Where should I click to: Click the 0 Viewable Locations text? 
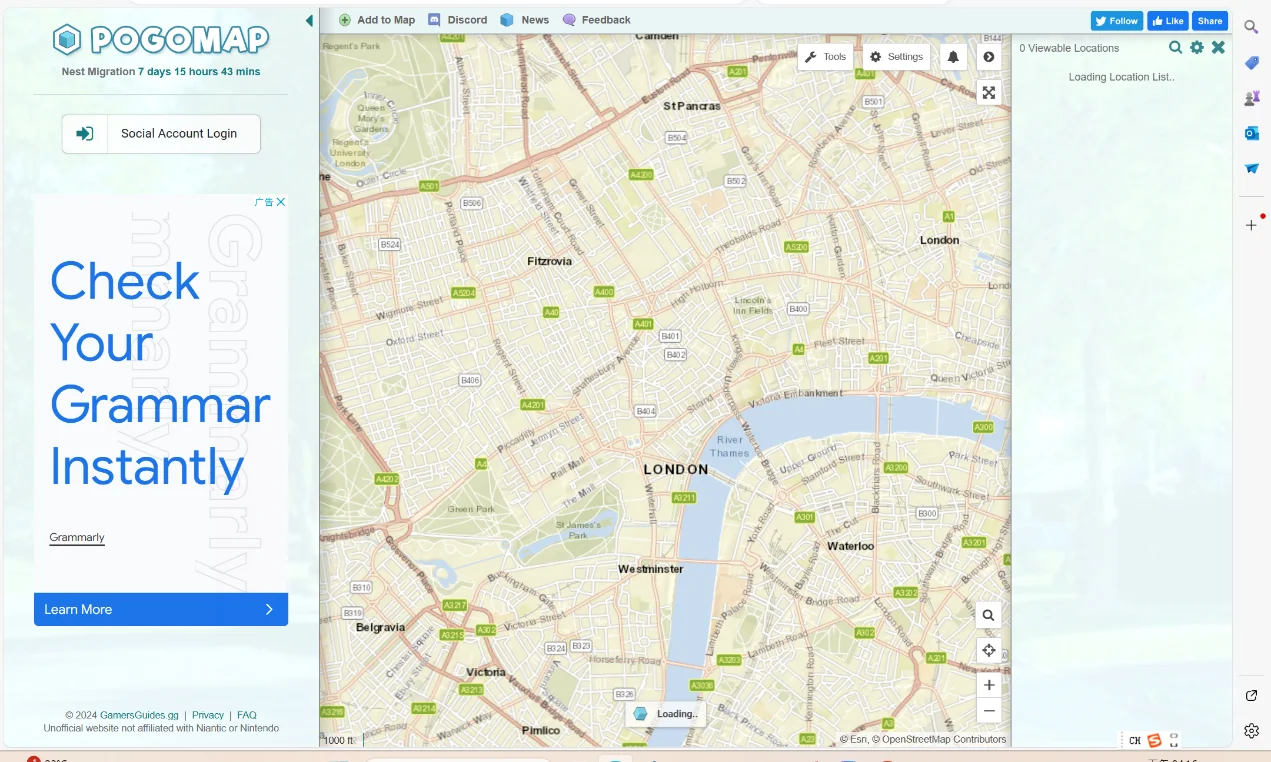(1069, 48)
